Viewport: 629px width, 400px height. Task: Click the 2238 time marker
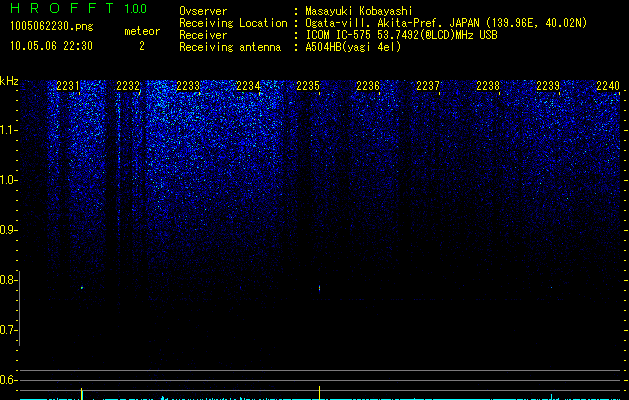click(488, 86)
